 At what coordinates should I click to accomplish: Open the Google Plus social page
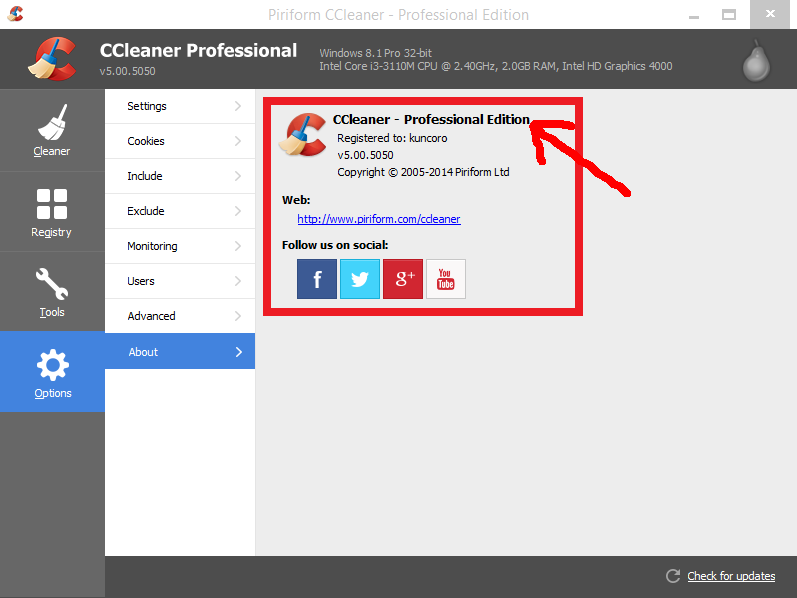pyautogui.click(x=403, y=279)
